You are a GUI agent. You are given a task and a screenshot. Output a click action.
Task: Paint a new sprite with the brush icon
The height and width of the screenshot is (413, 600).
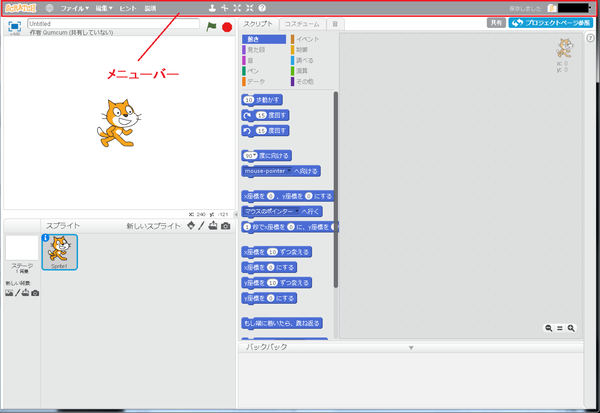[201, 226]
